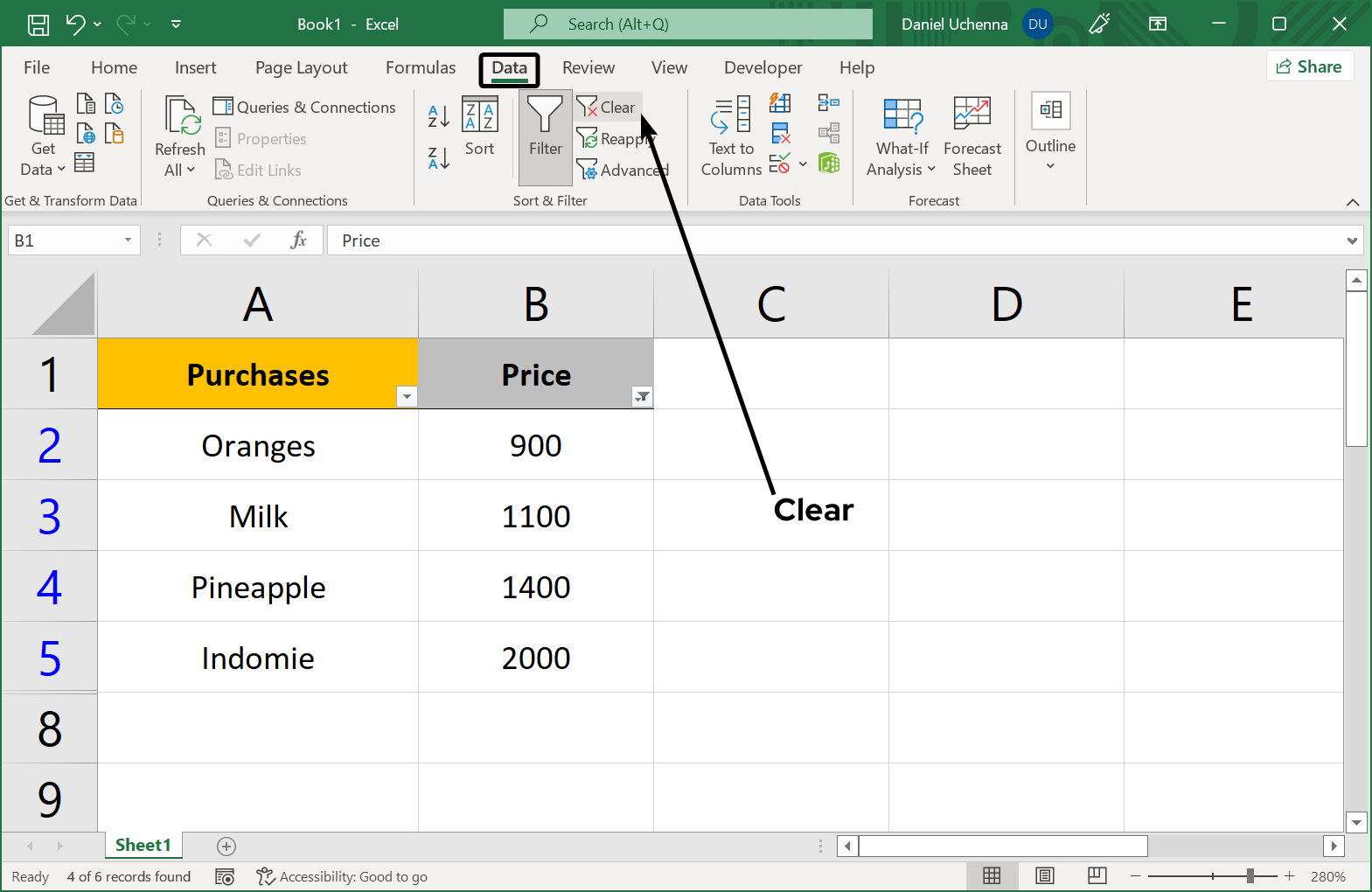
Task: Click the Name Box showing B1
Action: coord(66,240)
